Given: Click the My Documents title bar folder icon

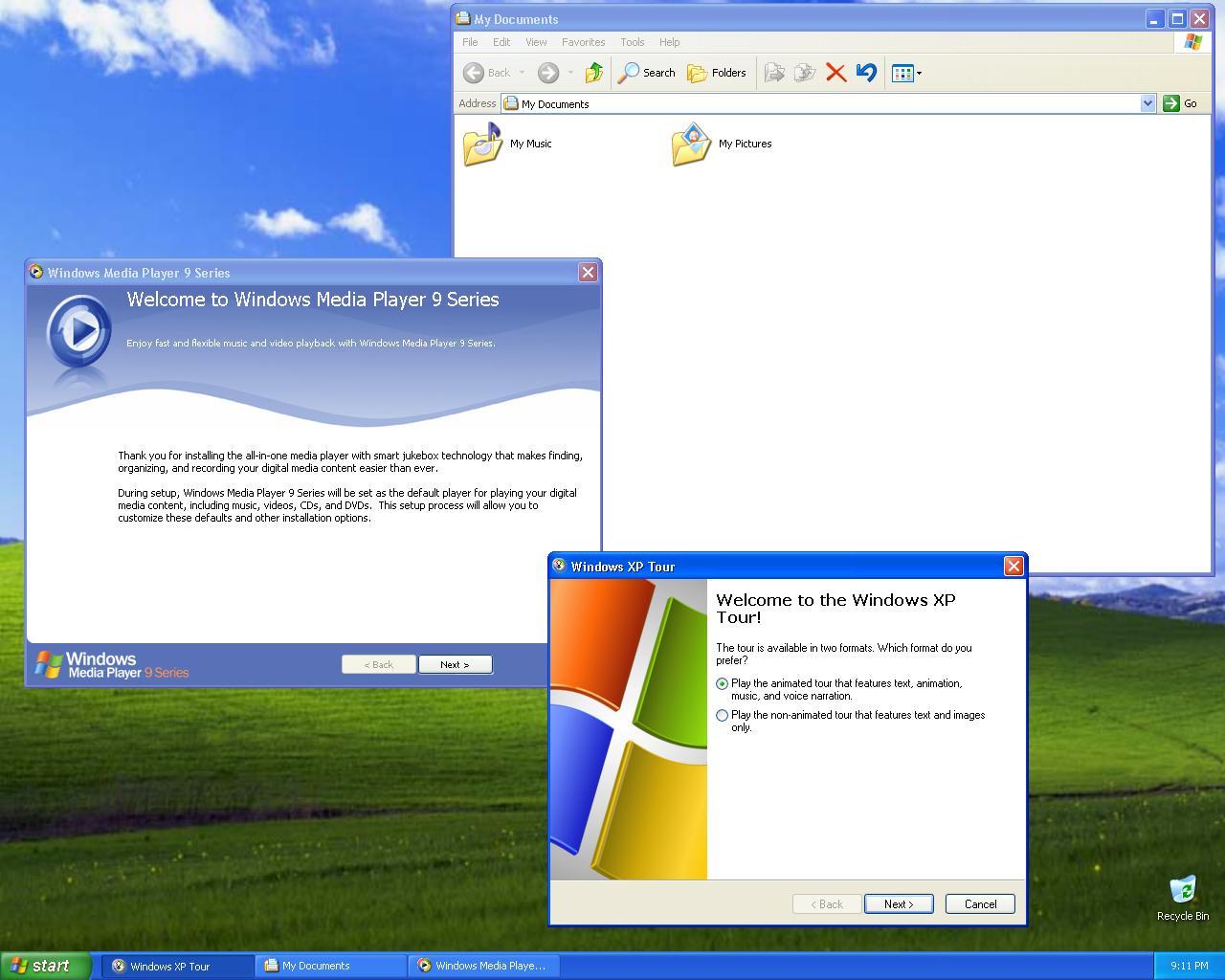Looking at the screenshot, I should point(463,18).
